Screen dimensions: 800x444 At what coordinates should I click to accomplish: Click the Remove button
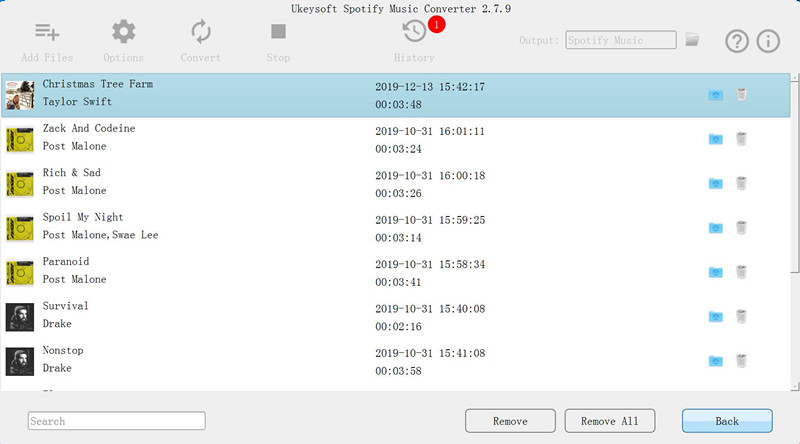(x=510, y=421)
